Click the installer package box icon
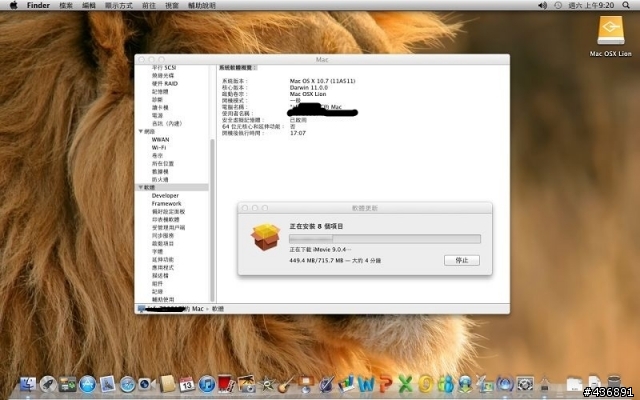 (x=265, y=237)
